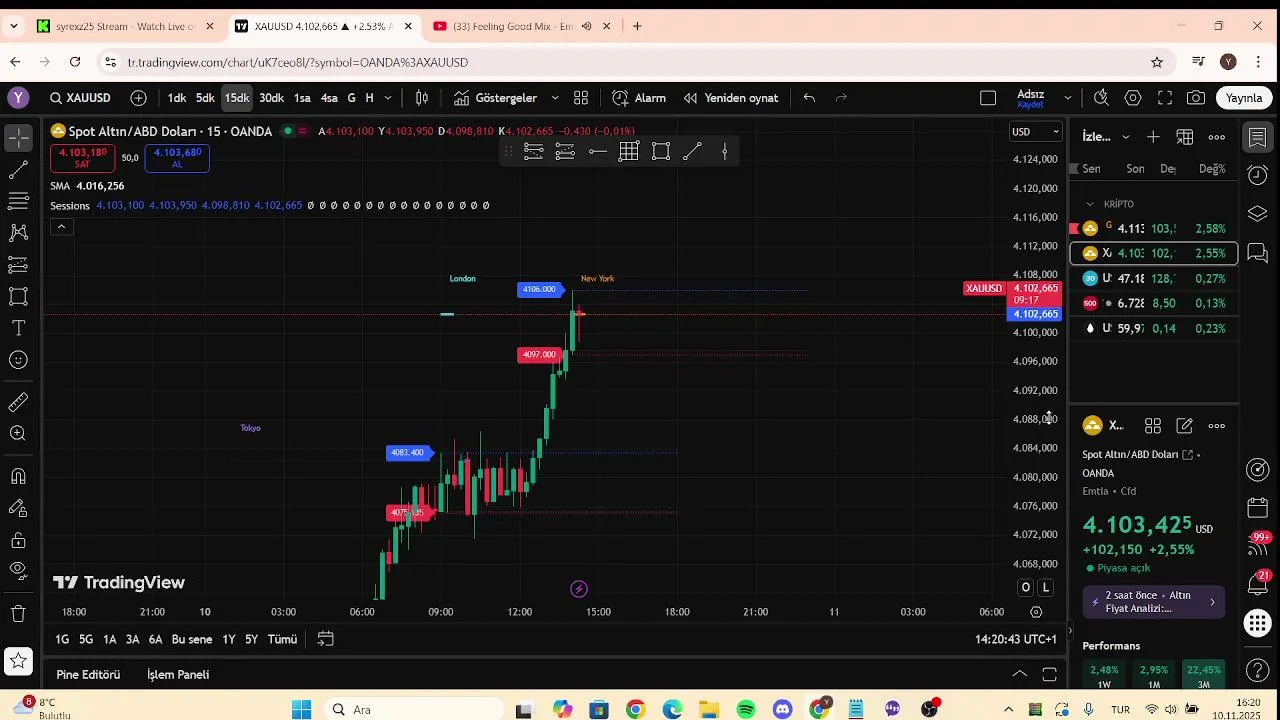Open the alerts clock icon in right sidebar

click(1258, 175)
